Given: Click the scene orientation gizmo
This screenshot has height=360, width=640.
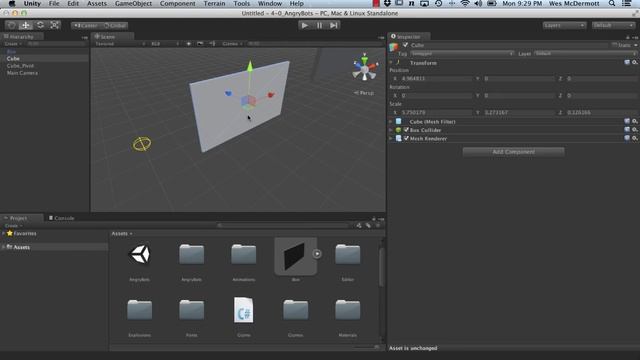Looking at the screenshot, I should (x=364, y=68).
